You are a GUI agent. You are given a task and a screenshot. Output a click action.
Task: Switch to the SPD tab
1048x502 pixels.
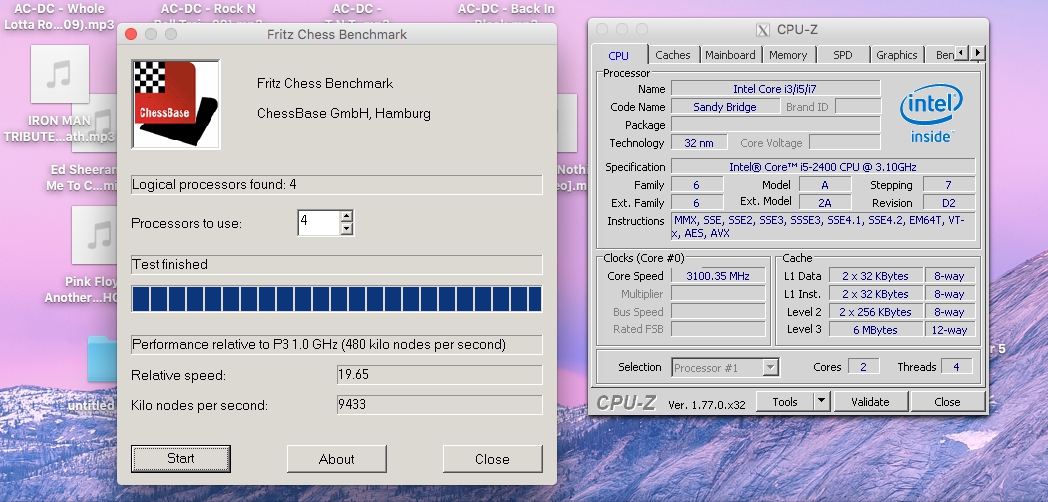pyautogui.click(x=843, y=55)
